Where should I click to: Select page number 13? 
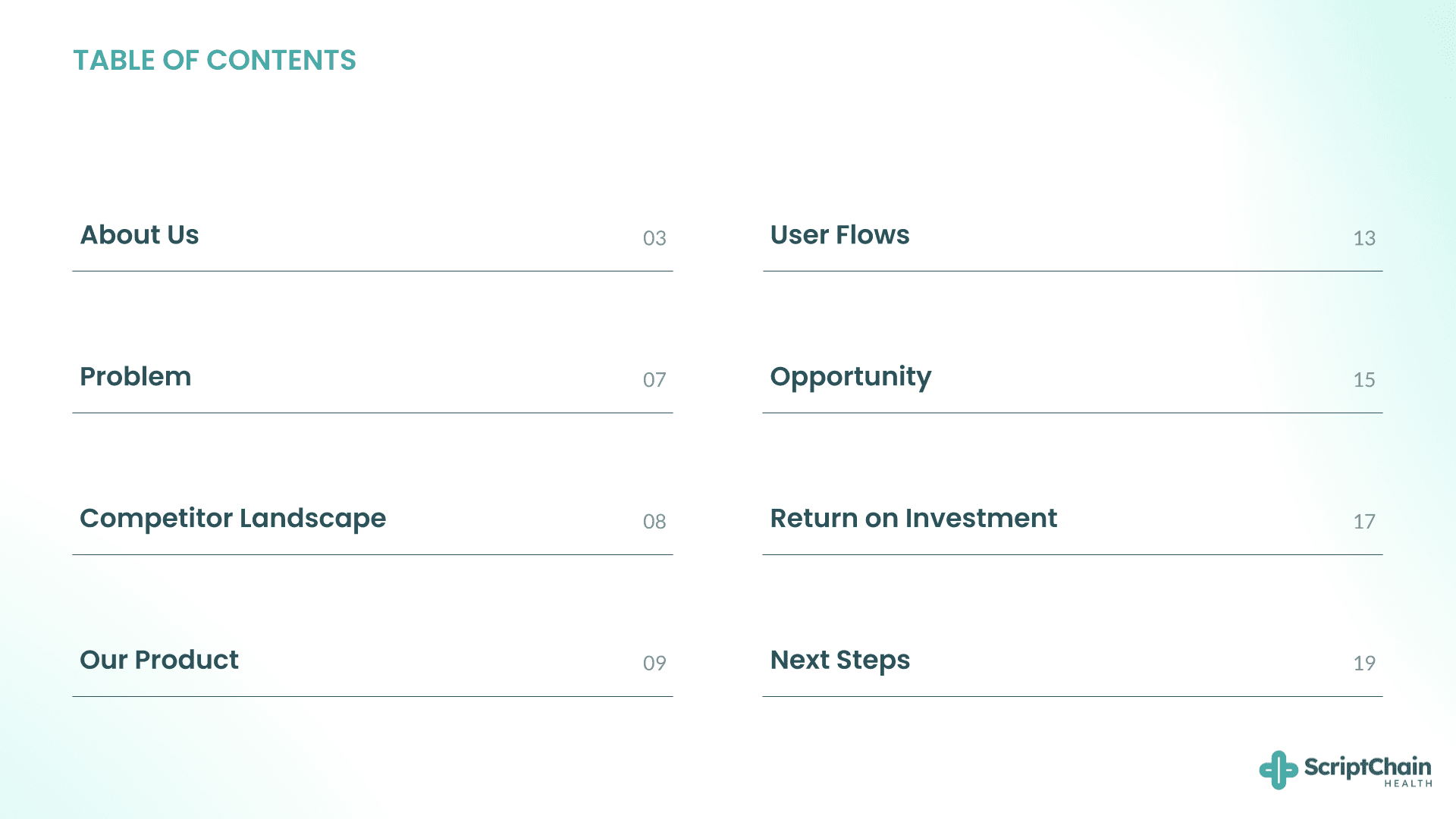coord(1363,238)
